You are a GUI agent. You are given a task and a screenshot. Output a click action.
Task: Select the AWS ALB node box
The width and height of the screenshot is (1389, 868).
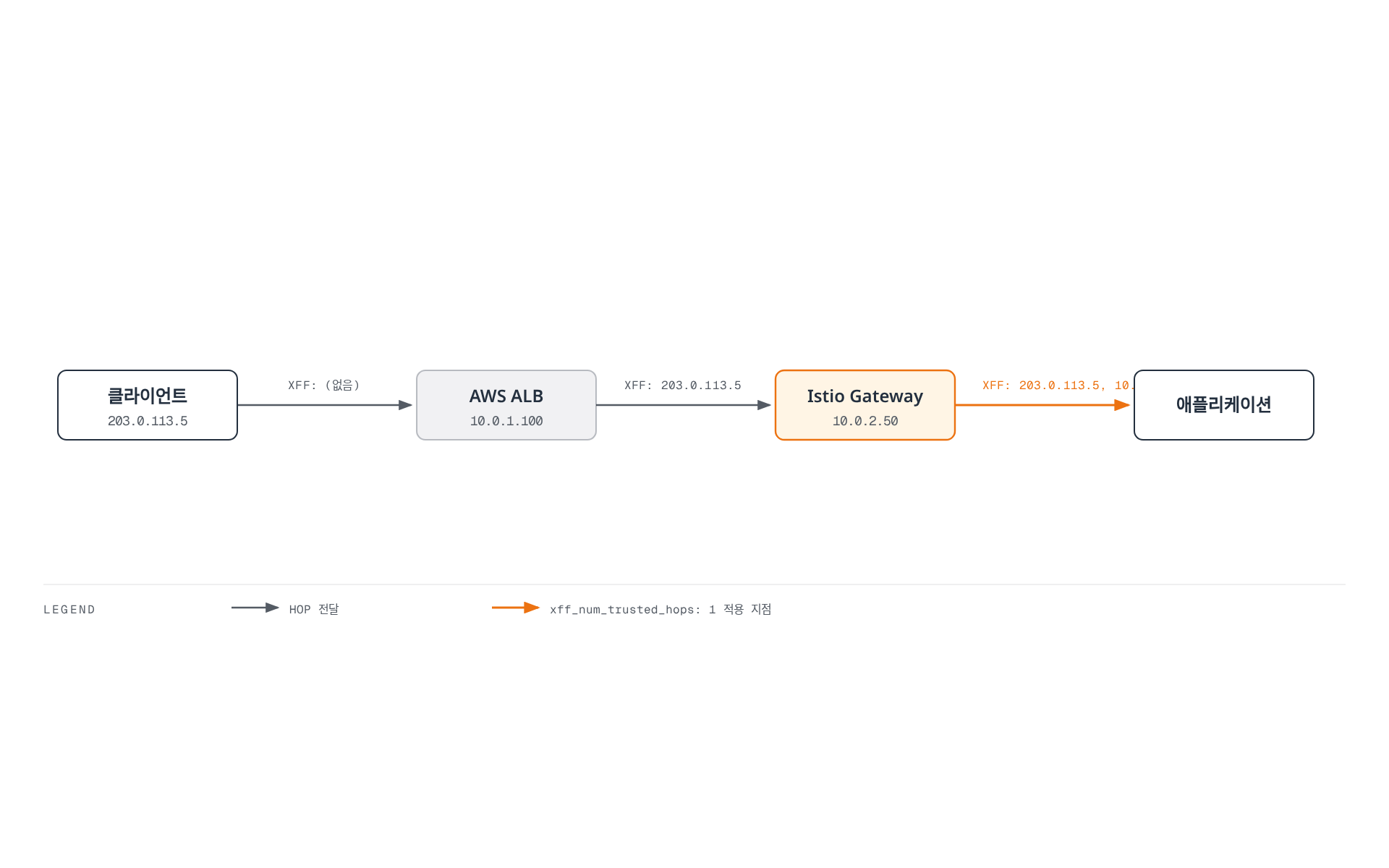pos(506,405)
